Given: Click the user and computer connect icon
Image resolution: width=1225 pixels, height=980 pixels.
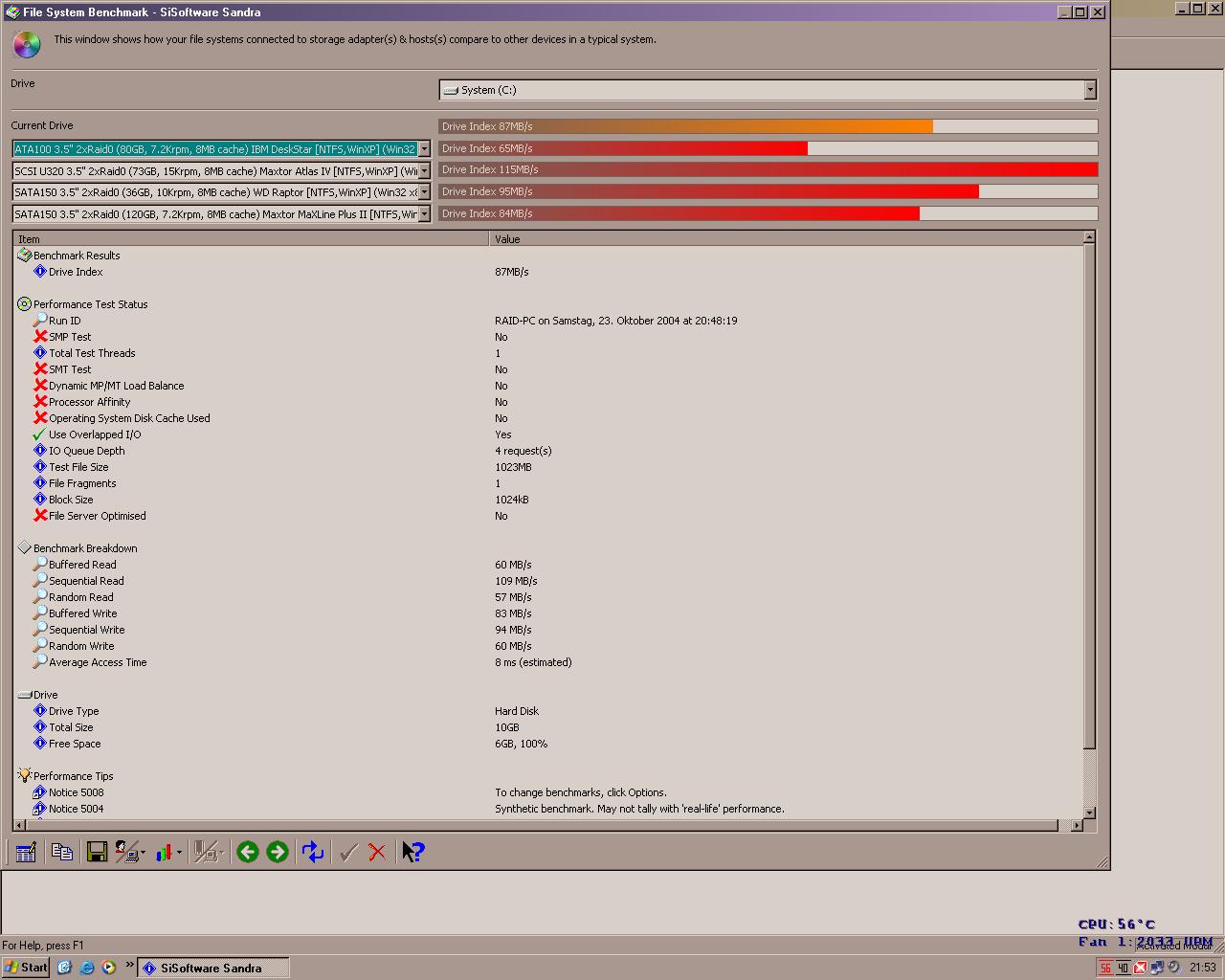Looking at the screenshot, I should point(126,852).
